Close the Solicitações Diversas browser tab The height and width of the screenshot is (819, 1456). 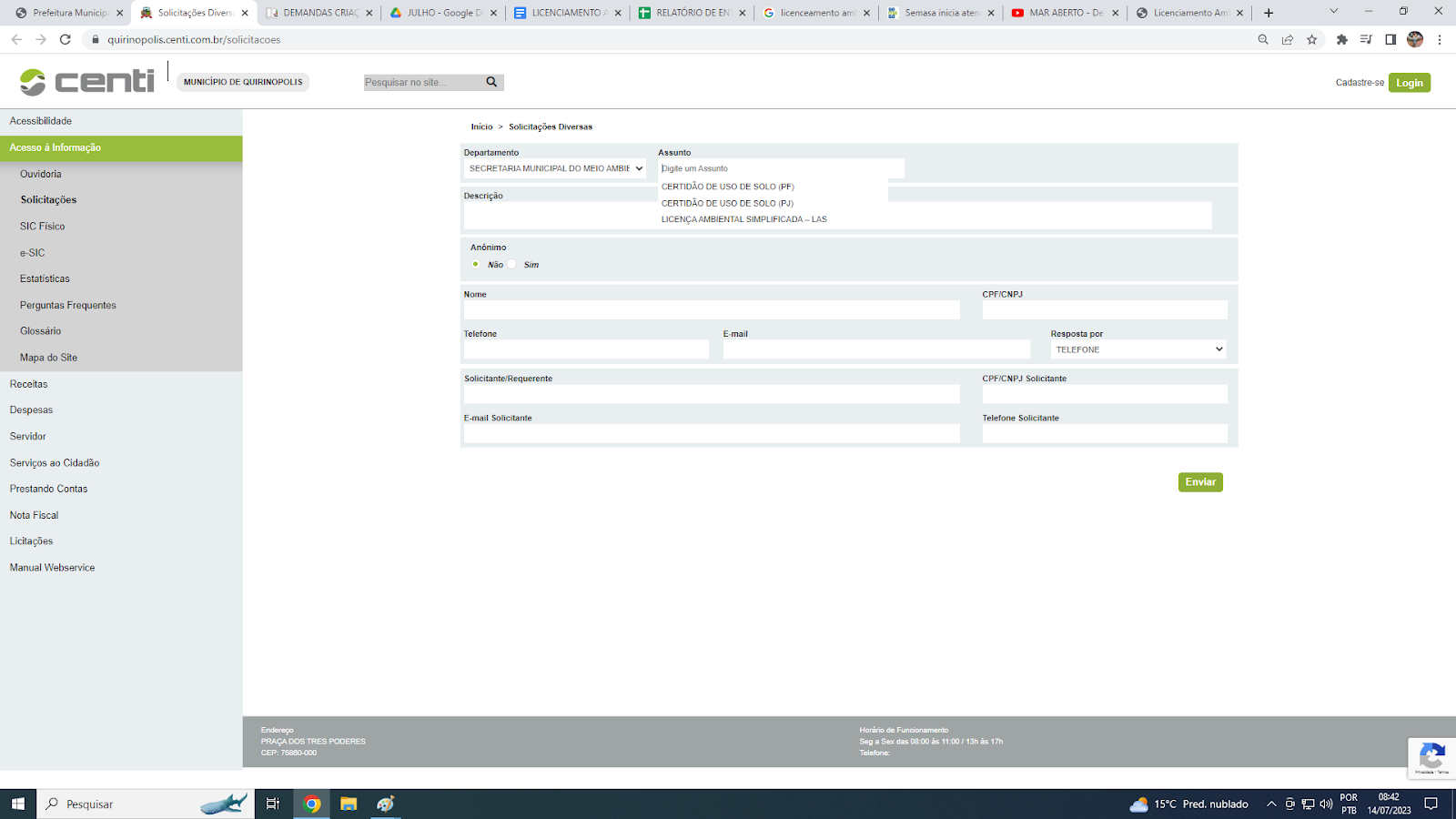point(245,13)
